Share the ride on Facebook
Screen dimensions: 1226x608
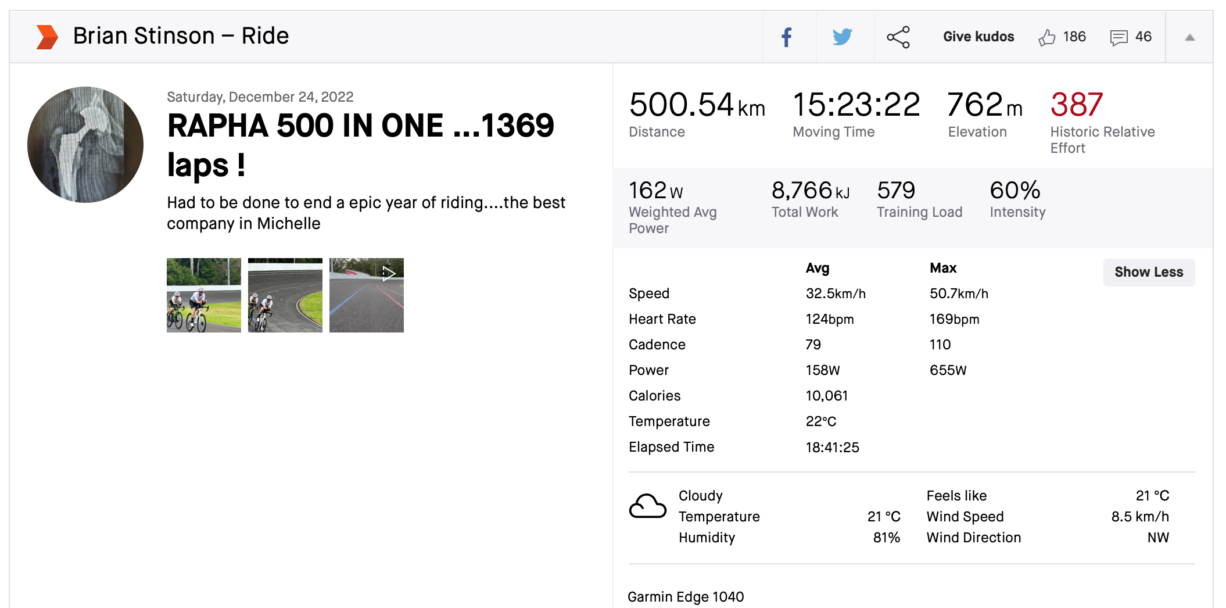[x=786, y=37]
